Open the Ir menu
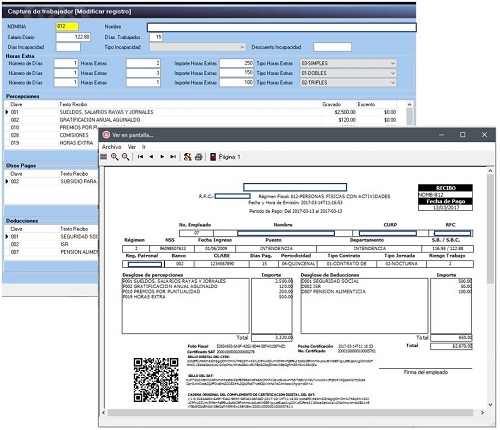The image size is (500, 430). tap(144, 147)
